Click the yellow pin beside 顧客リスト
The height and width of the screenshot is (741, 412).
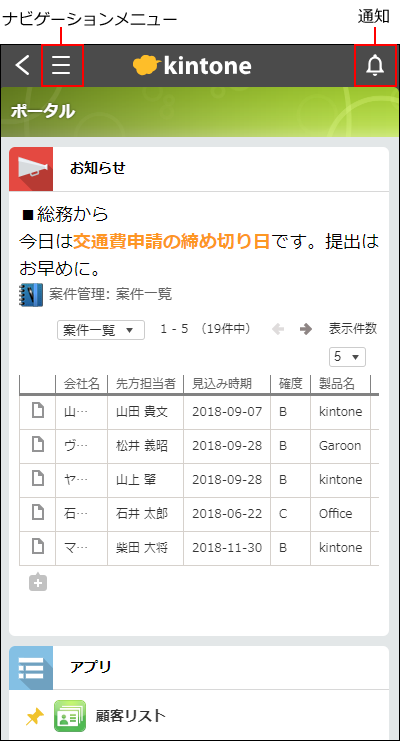[34, 716]
